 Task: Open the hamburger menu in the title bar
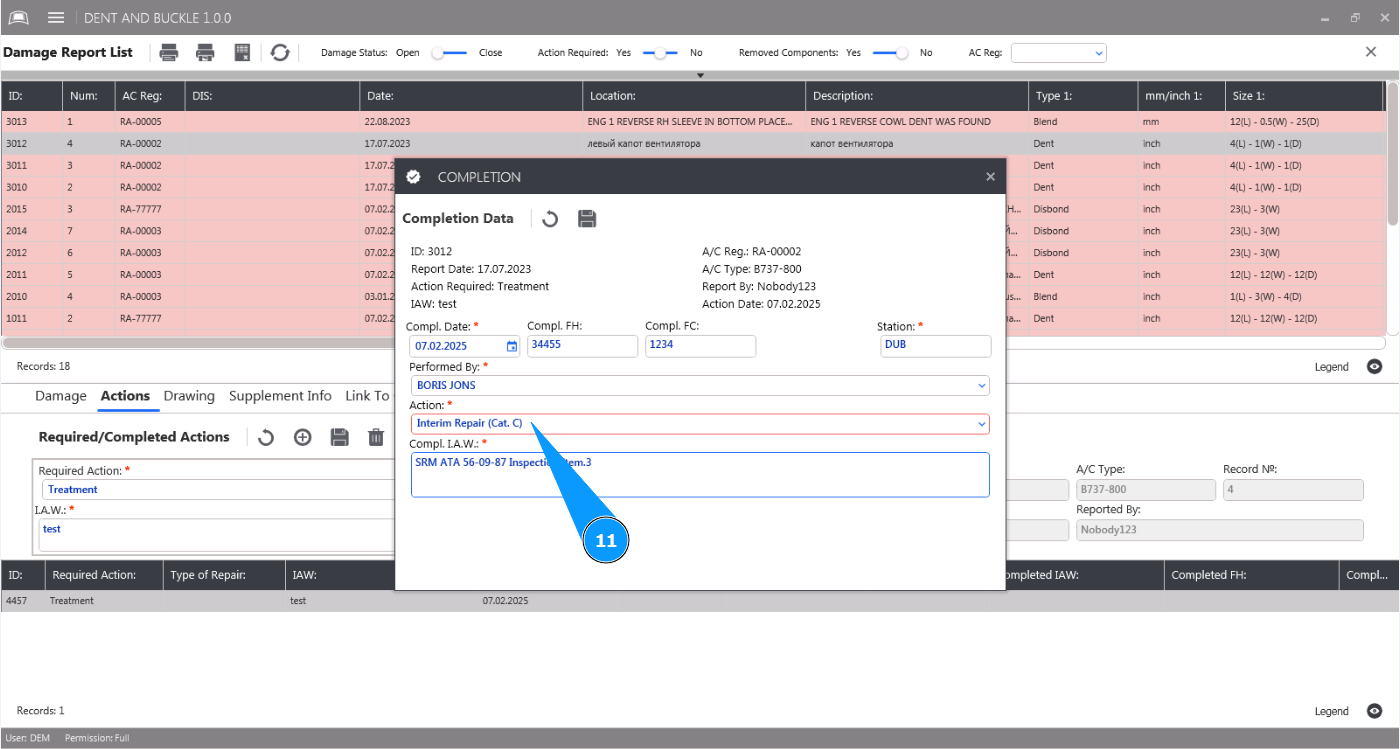point(56,18)
